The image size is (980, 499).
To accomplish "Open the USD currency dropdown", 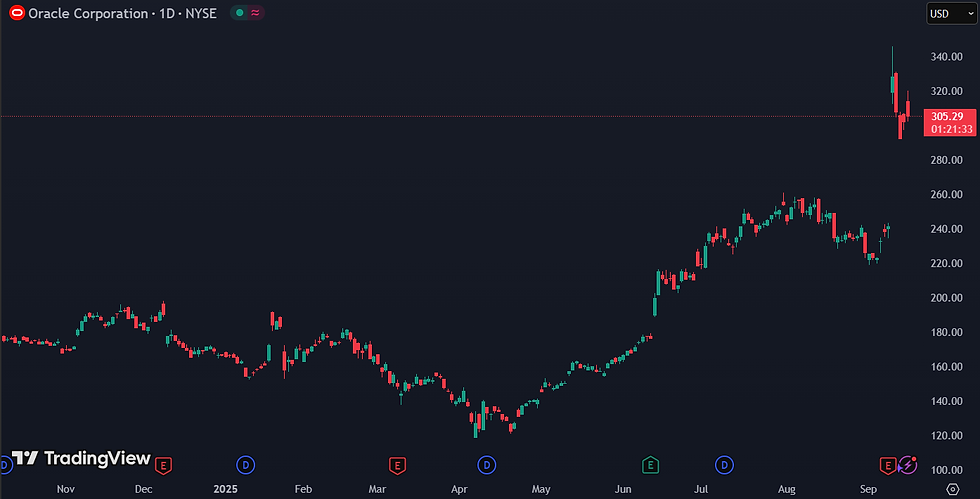I will (951, 14).
